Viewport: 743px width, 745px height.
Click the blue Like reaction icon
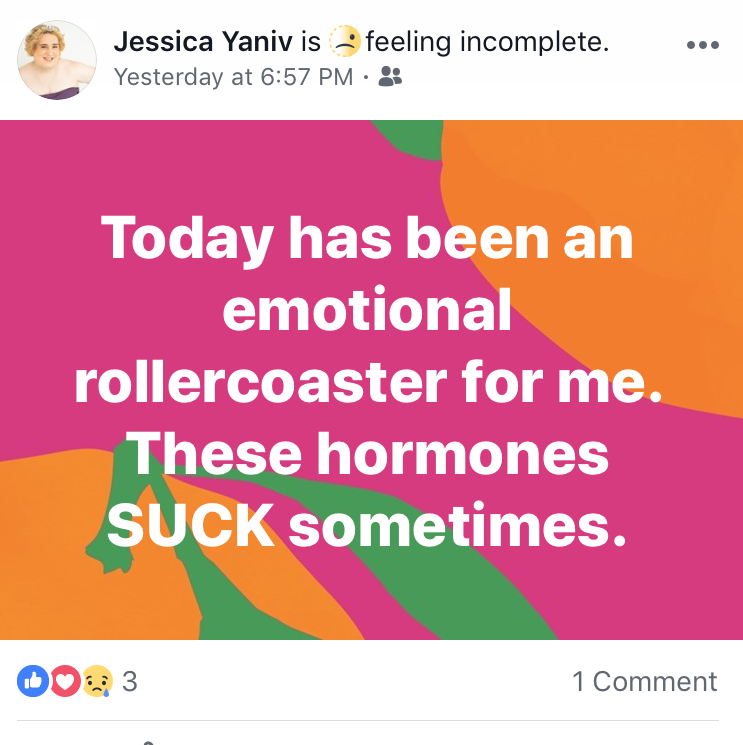point(33,681)
